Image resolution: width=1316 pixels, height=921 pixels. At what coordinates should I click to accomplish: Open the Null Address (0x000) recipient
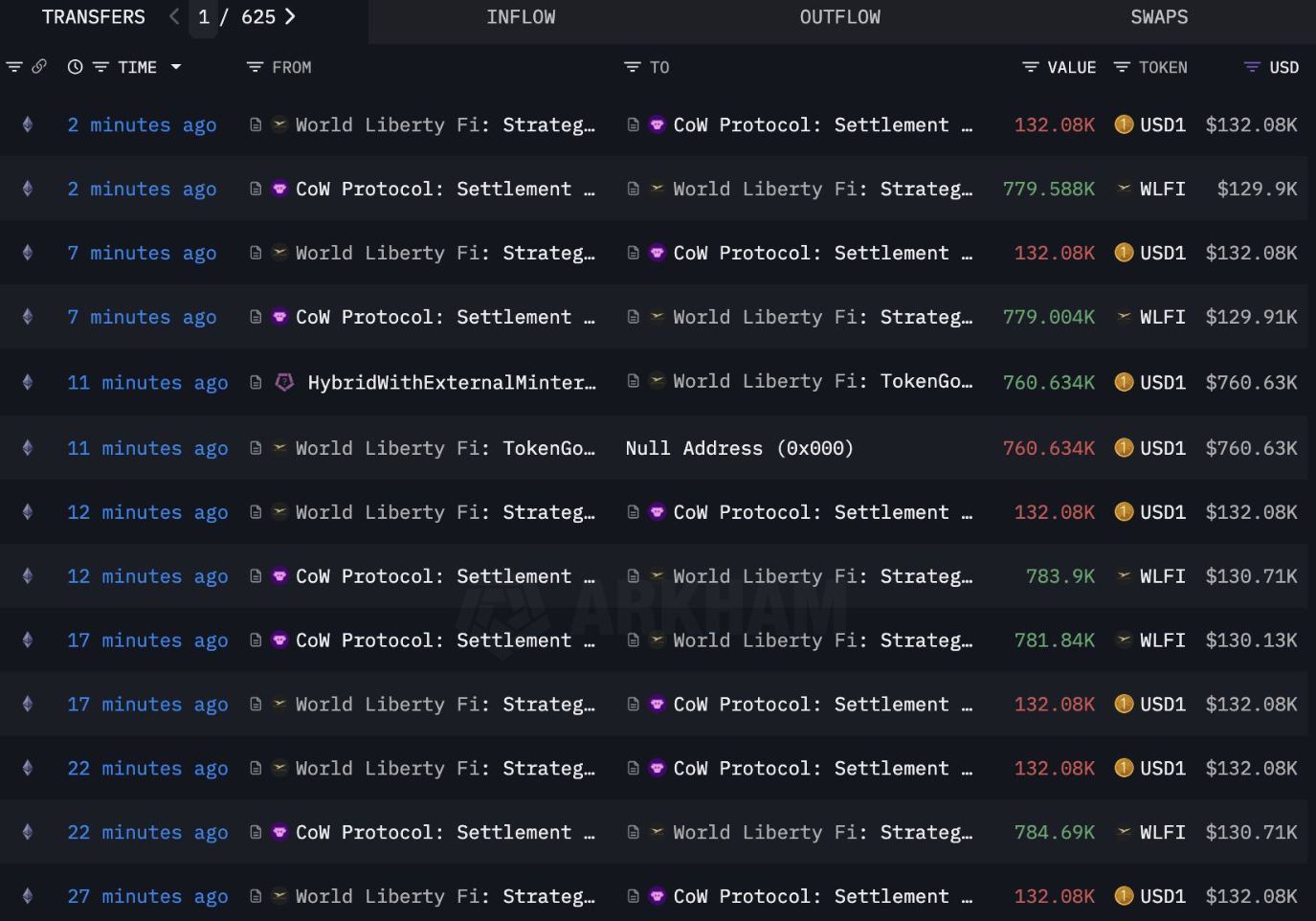click(739, 448)
